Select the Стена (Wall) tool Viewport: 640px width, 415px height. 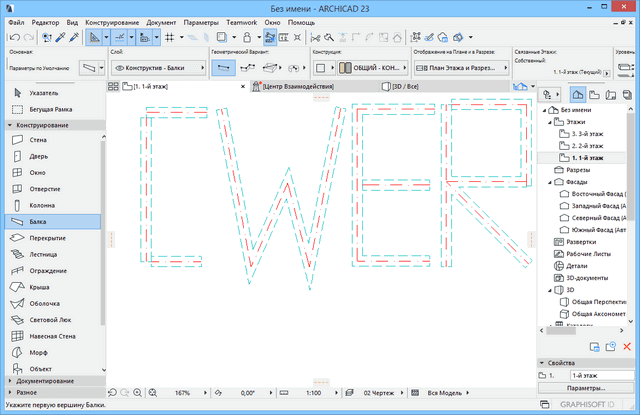[39, 141]
